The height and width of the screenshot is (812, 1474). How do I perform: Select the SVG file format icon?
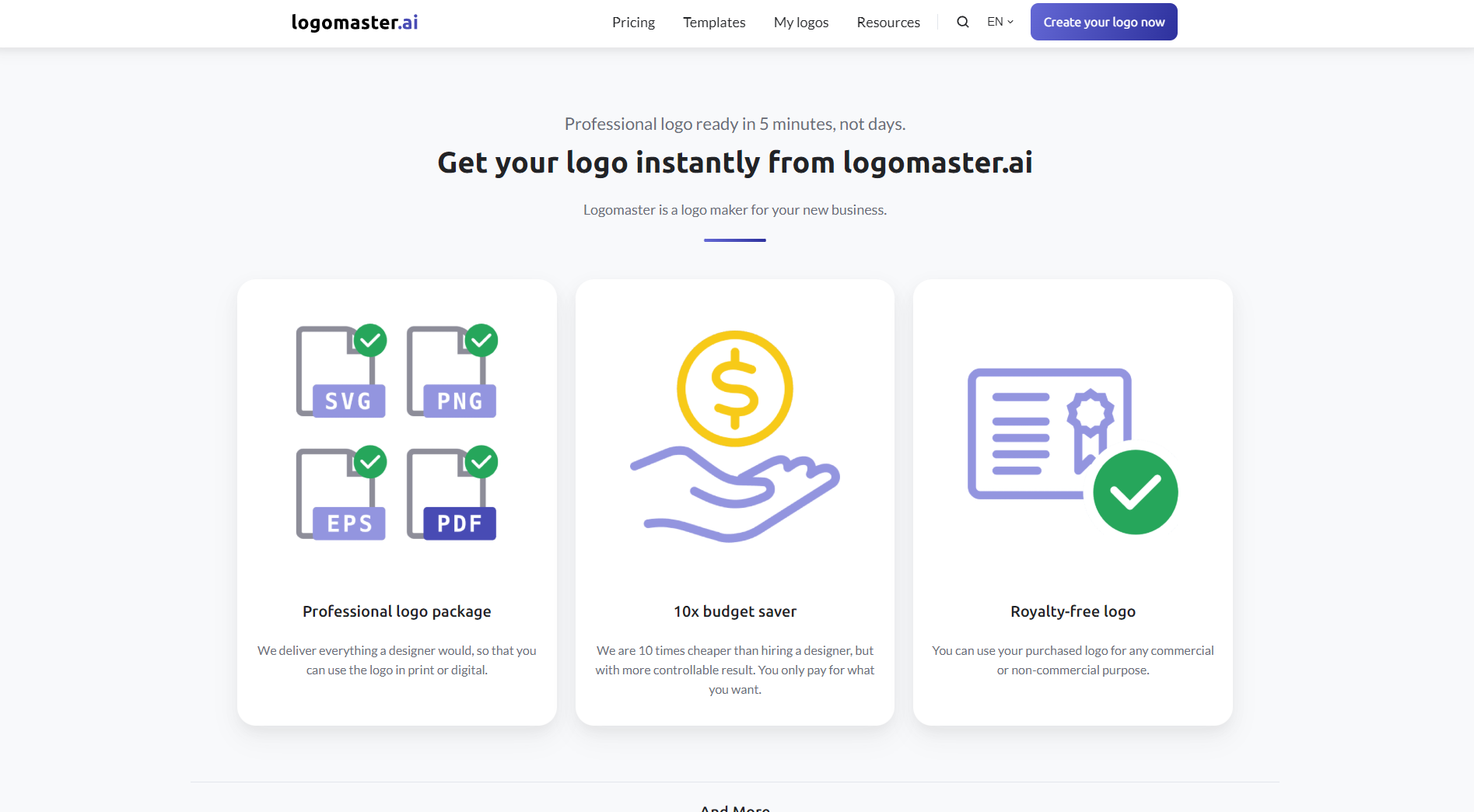[339, 373]
